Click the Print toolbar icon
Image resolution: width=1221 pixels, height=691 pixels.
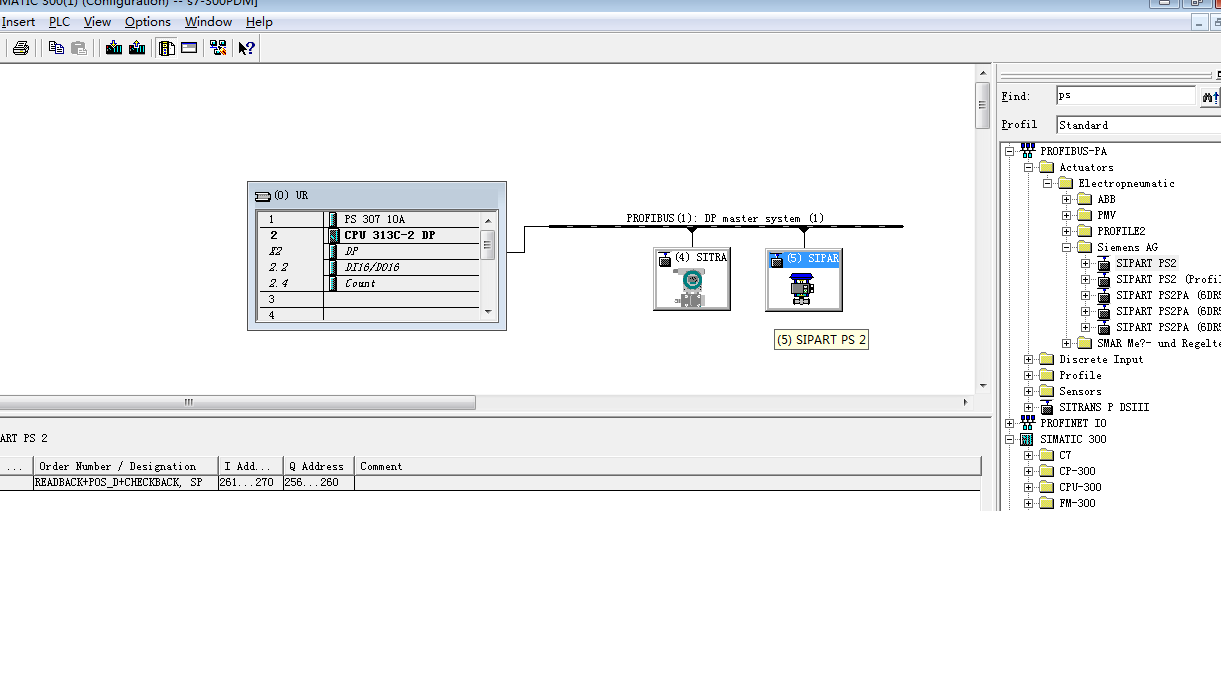(20, 47)
